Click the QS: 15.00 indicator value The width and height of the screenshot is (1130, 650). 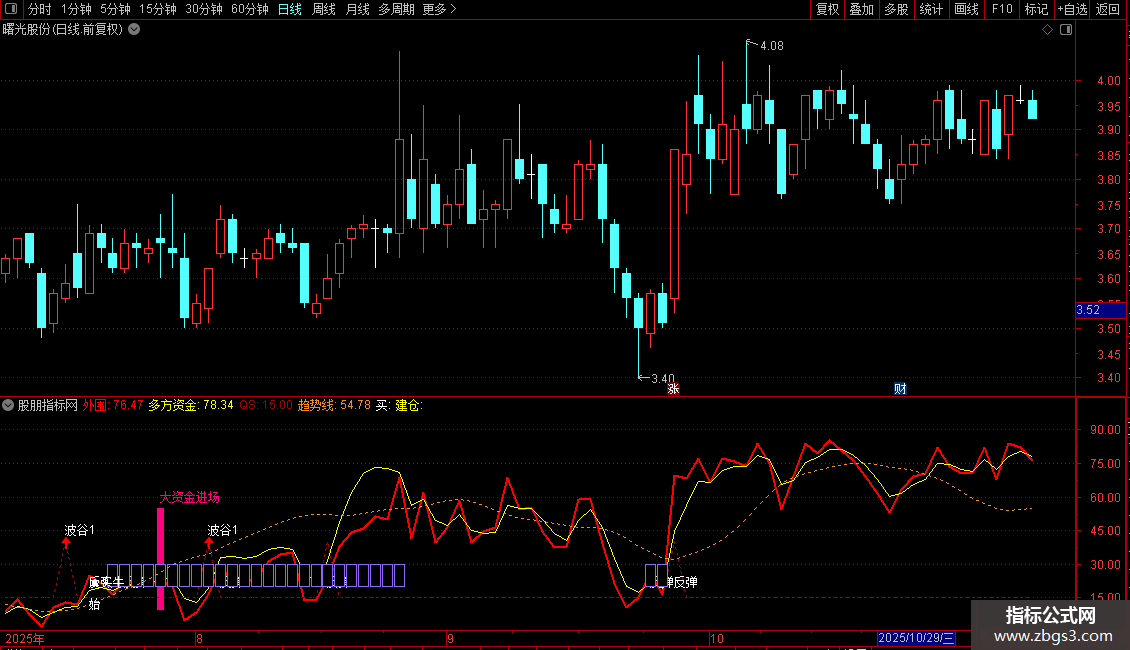click(x=266, y=405)
